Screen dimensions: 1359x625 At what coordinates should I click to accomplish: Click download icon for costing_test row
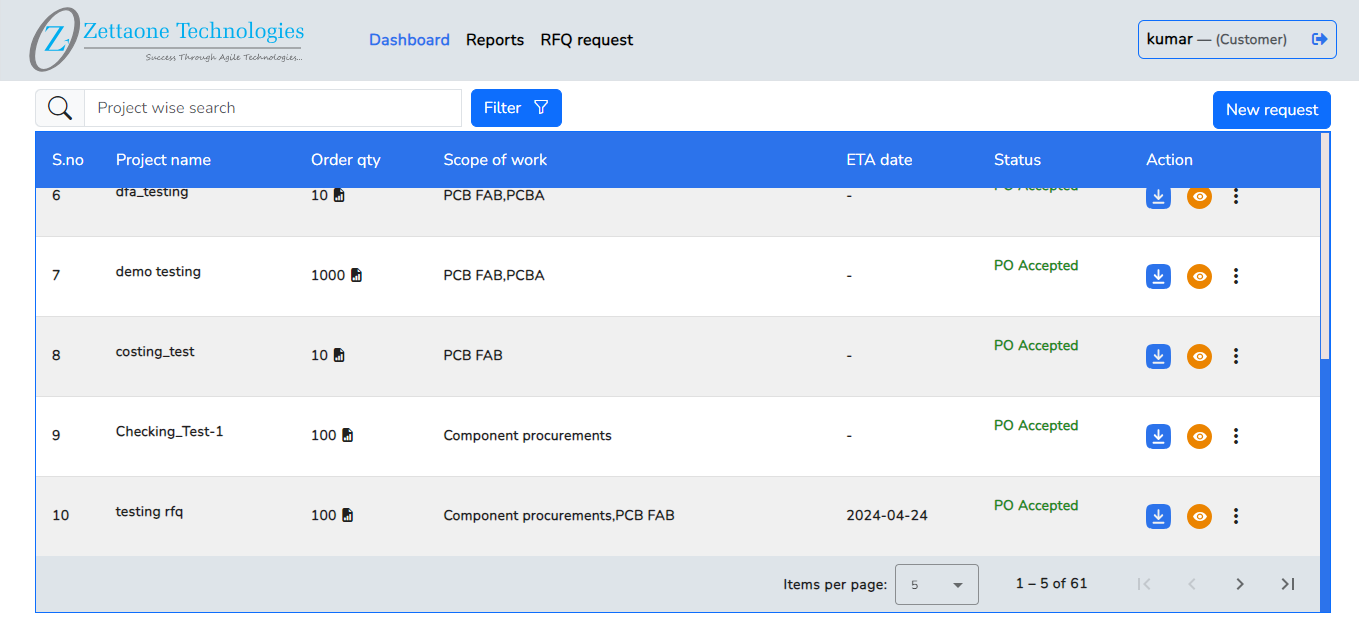pos(1158,356)
